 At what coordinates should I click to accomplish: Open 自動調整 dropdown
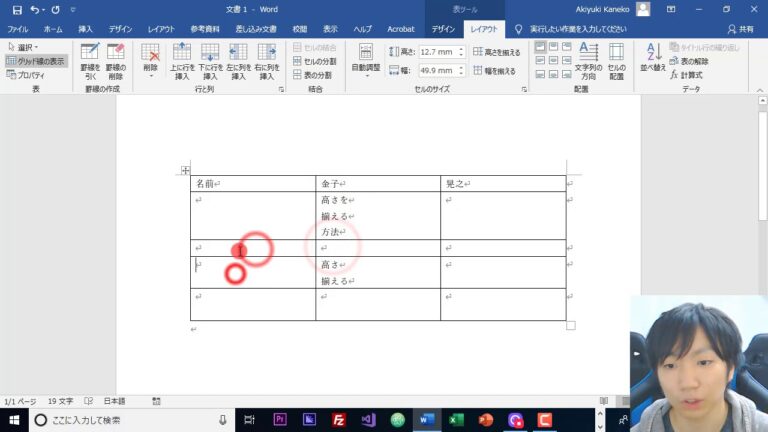pyautogui.click(x=366, y=61)
